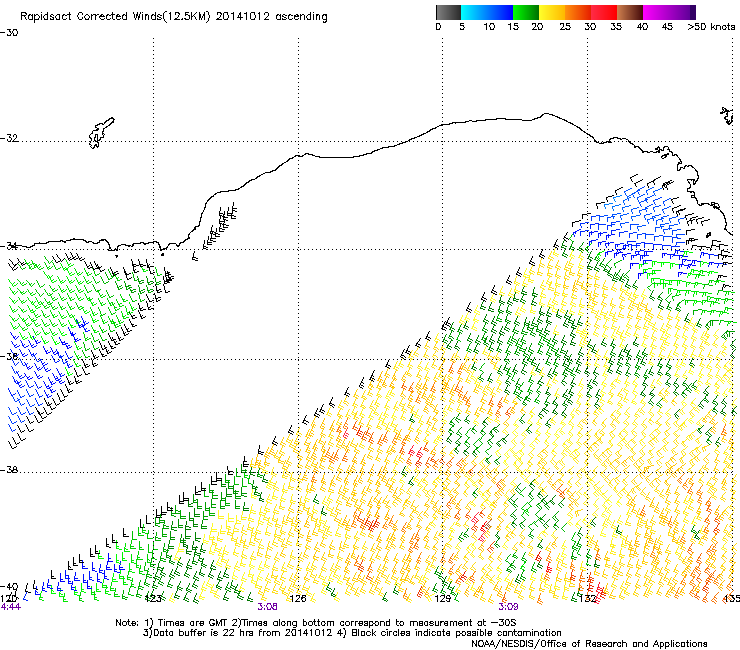Click the purple time label '3:08'

pos(267,607)
